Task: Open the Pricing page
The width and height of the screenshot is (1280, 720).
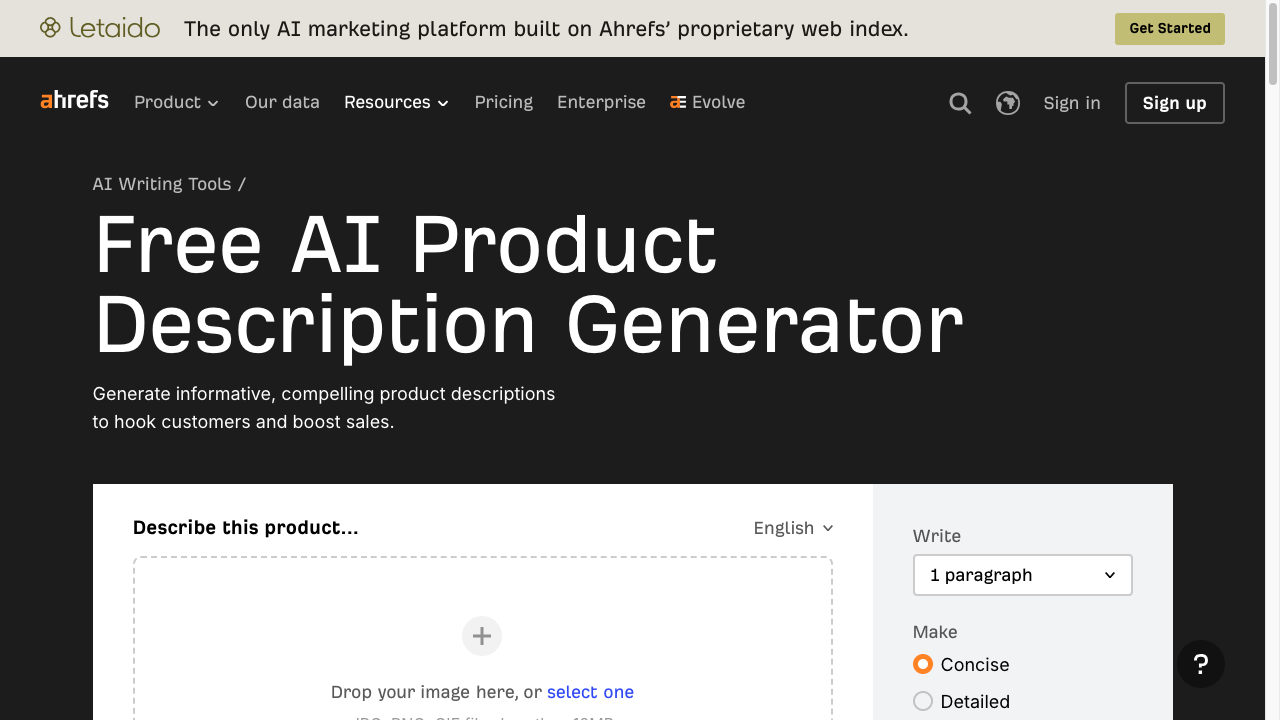Action: coord(504,102)
